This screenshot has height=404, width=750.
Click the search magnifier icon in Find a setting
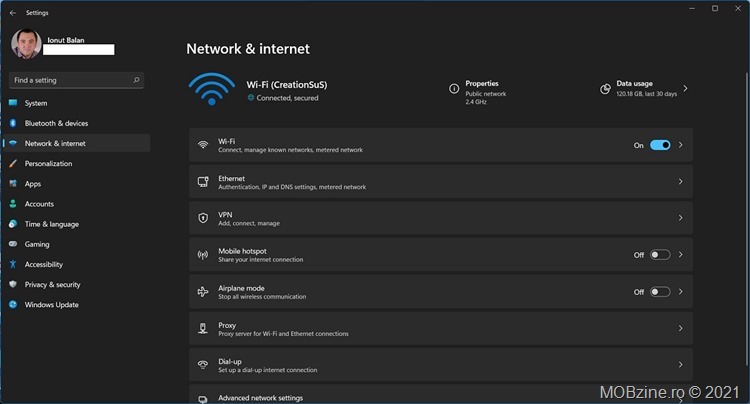136,80
